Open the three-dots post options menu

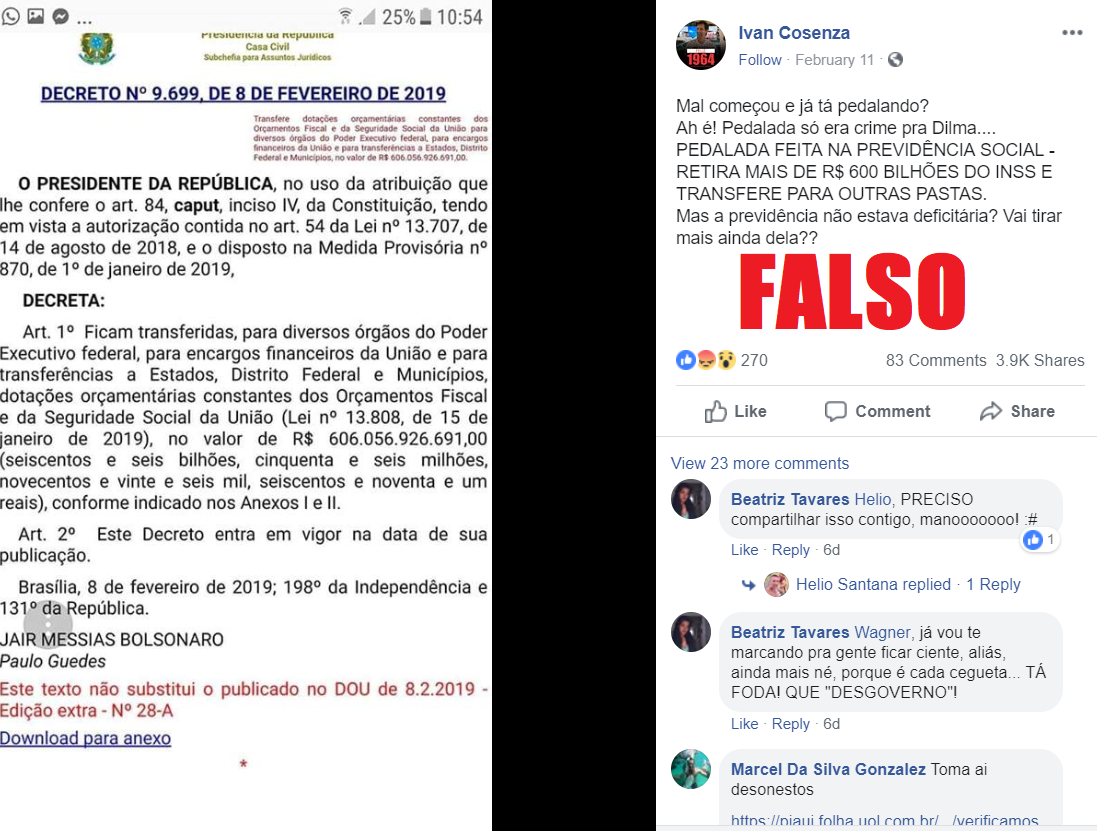1072,33
